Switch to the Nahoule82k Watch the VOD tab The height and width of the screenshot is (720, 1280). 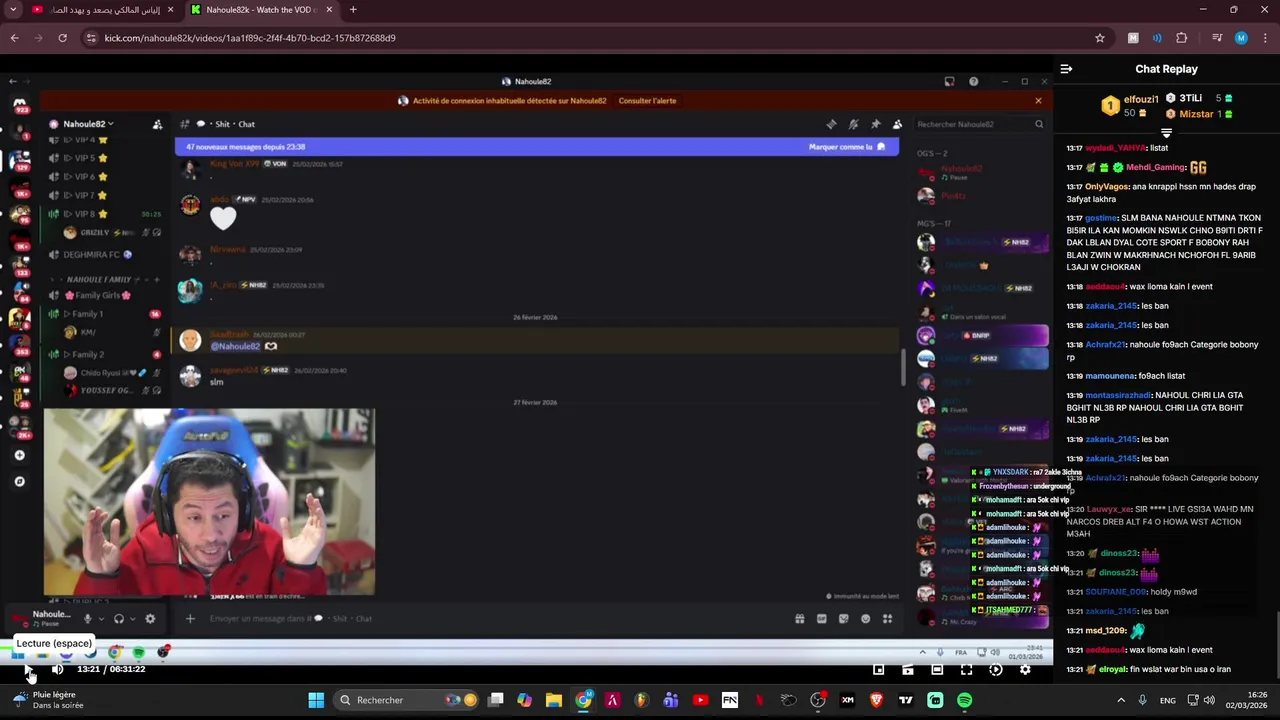tap(261, 10)
